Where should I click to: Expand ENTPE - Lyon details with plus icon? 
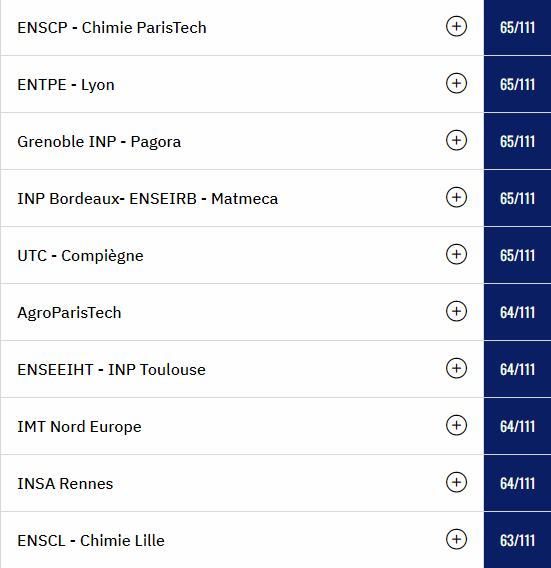coord(456,83)
